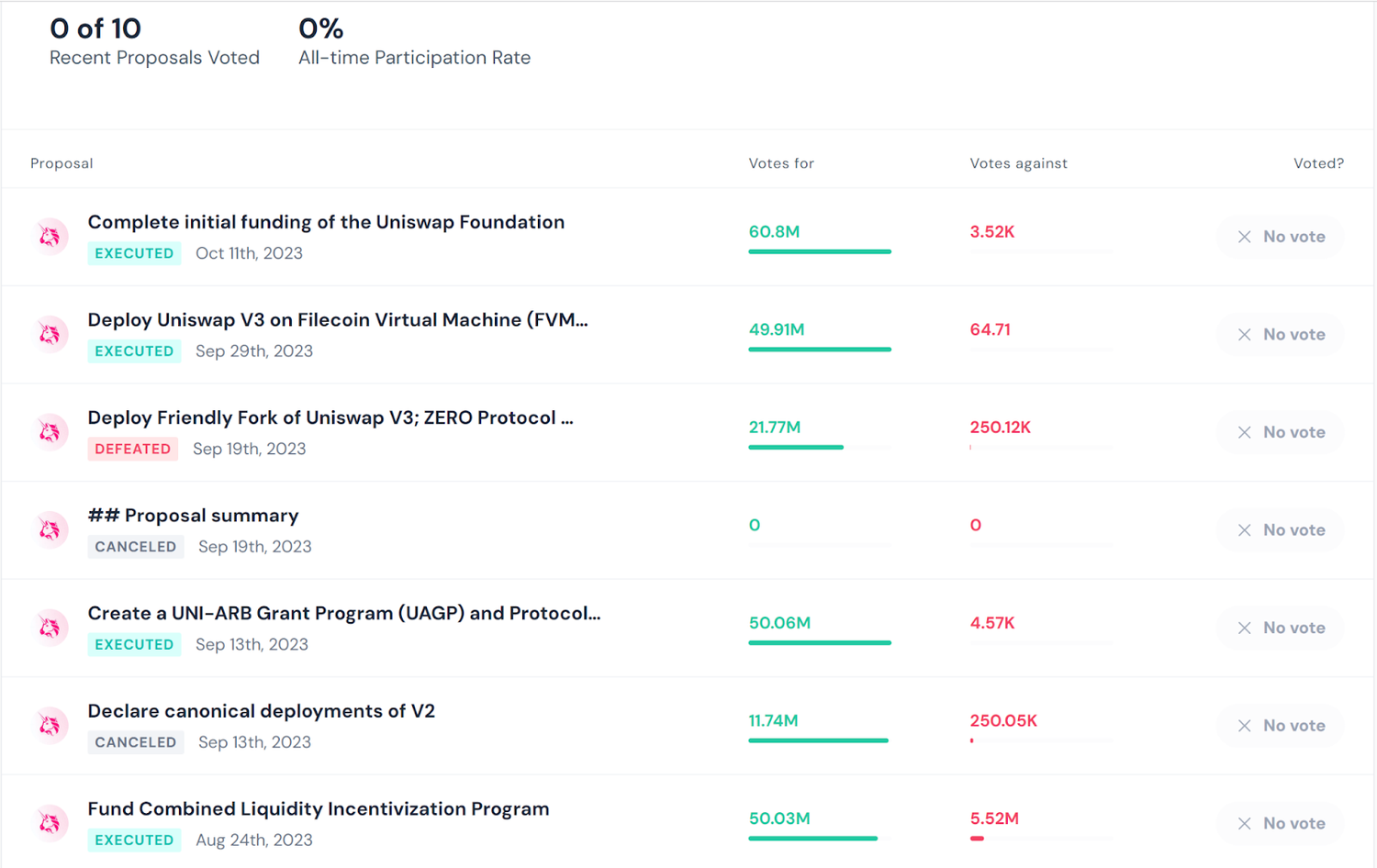Click the 'Votes for' column header
Image resolution: width=1377 pixels, height=868 pixels.
pyautogui.click(x=781, y=163)
